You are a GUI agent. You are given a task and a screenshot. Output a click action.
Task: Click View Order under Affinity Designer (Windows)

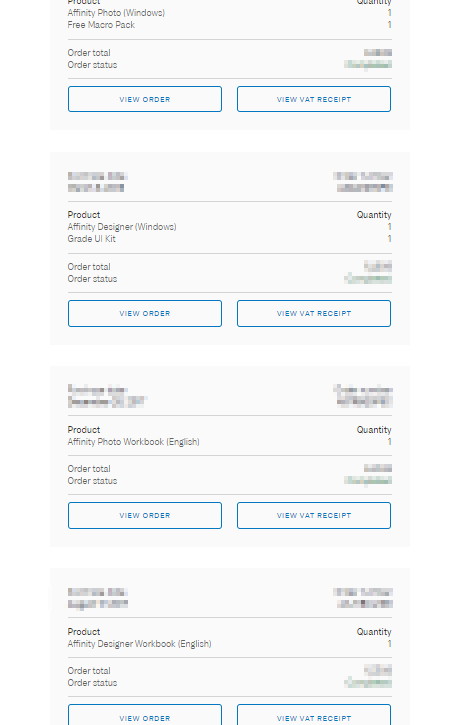(145, 313)
